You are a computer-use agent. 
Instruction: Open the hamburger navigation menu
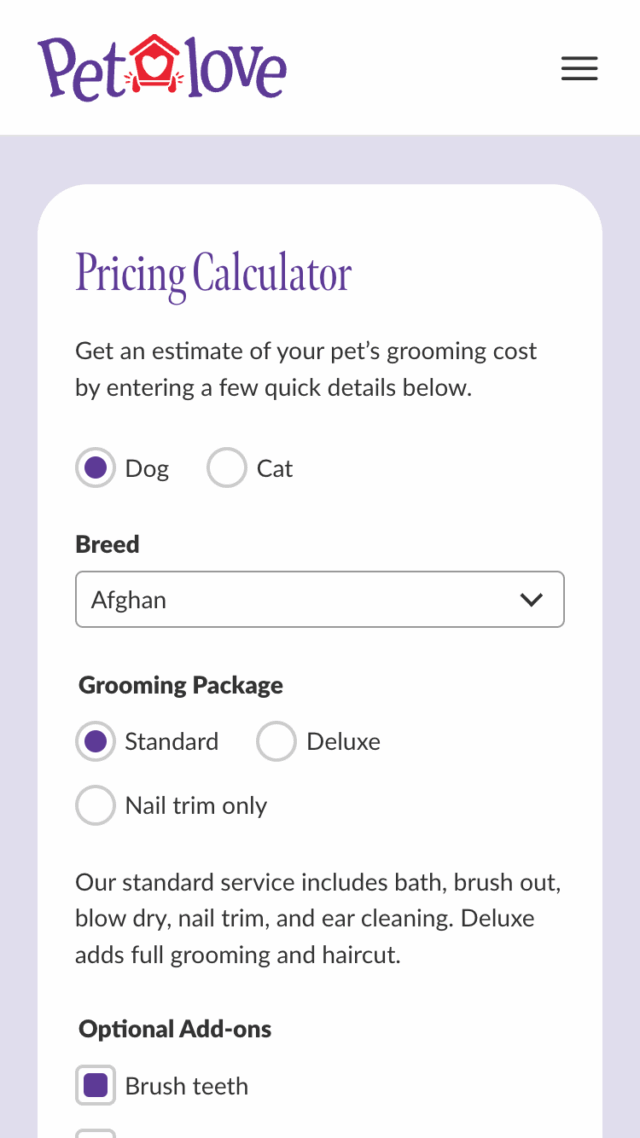click(x=579, y=68)
